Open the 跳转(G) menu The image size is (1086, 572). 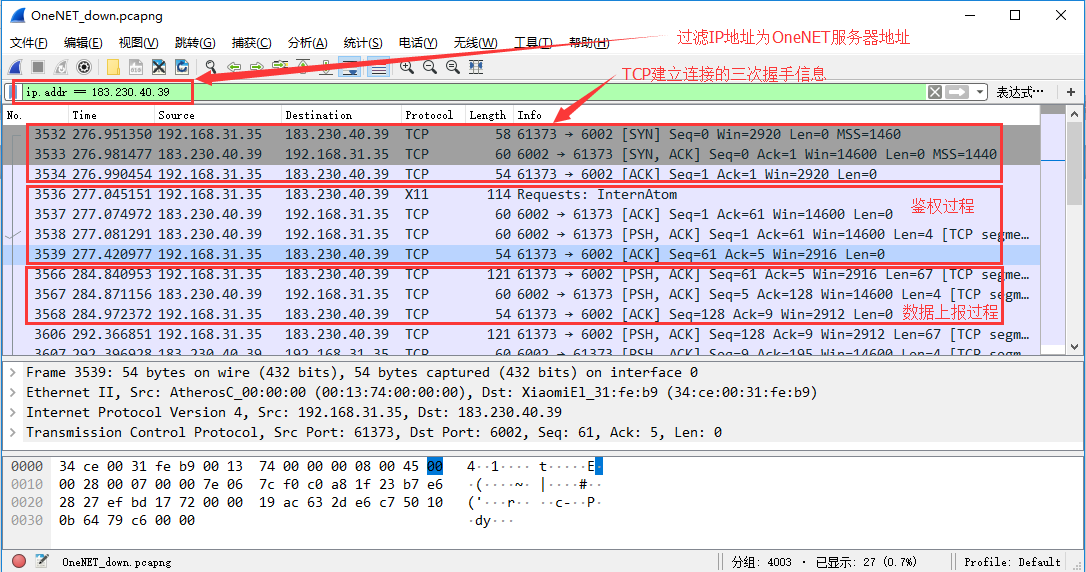click(x=195, y=43)
